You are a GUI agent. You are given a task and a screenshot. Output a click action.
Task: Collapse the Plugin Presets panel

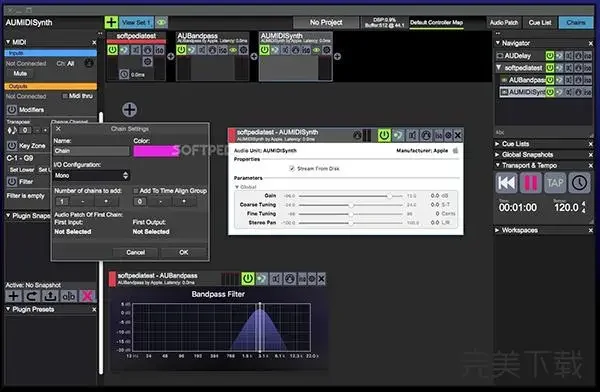click(x=8, y=309)
